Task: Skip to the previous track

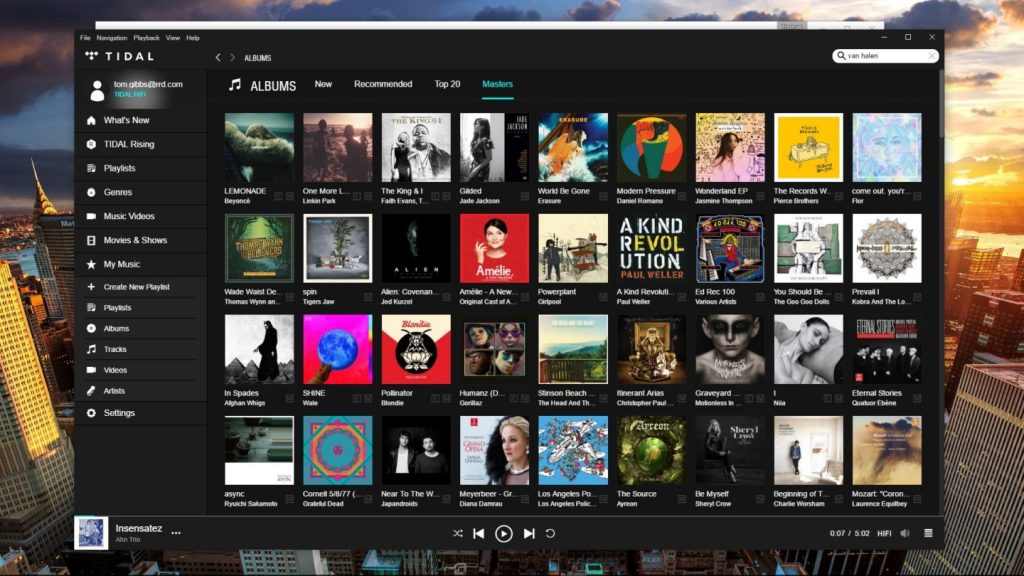Action: pos(479,533)
